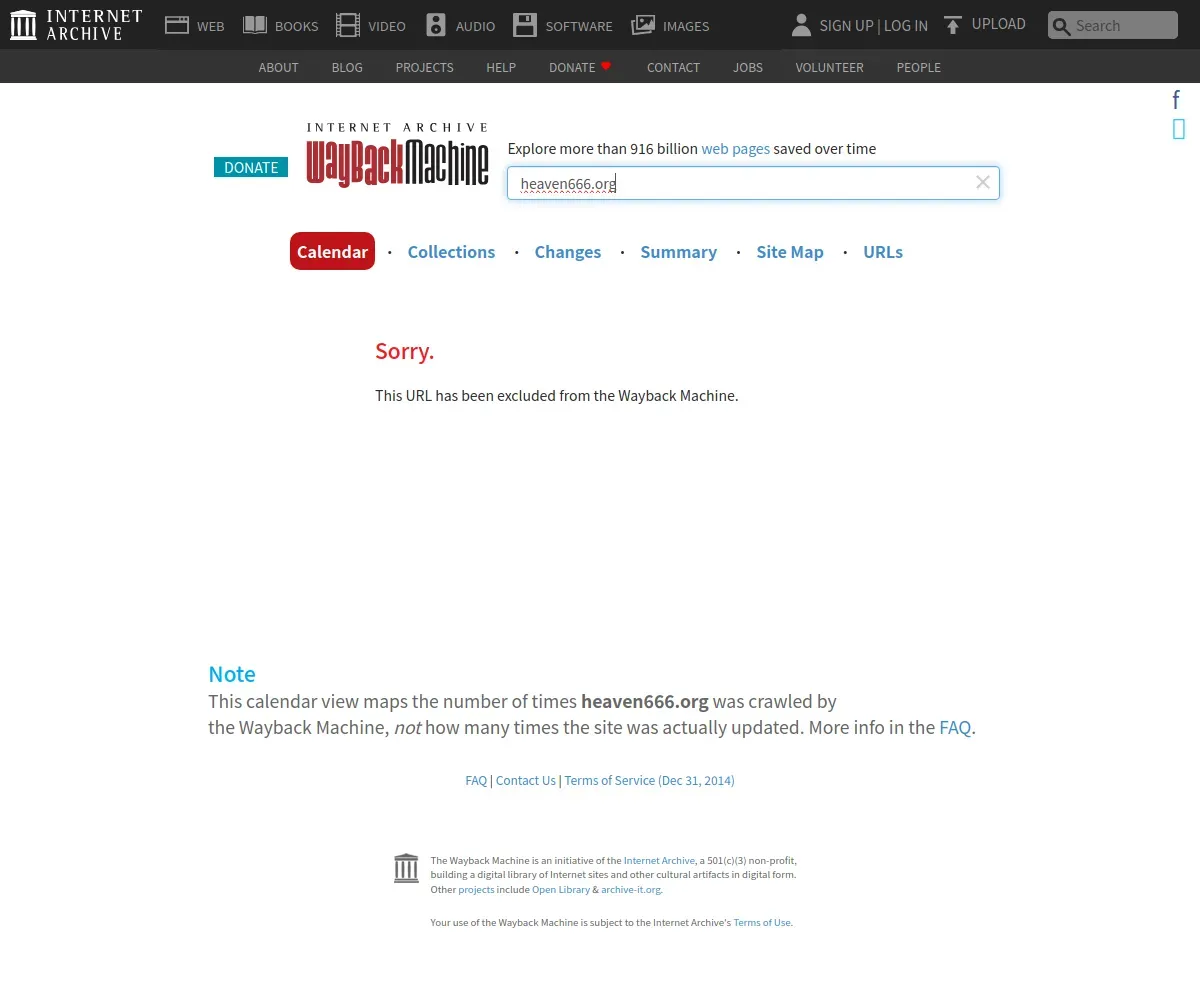
Task: Click the Internet Archive logo
Action: tap(76, 25)
